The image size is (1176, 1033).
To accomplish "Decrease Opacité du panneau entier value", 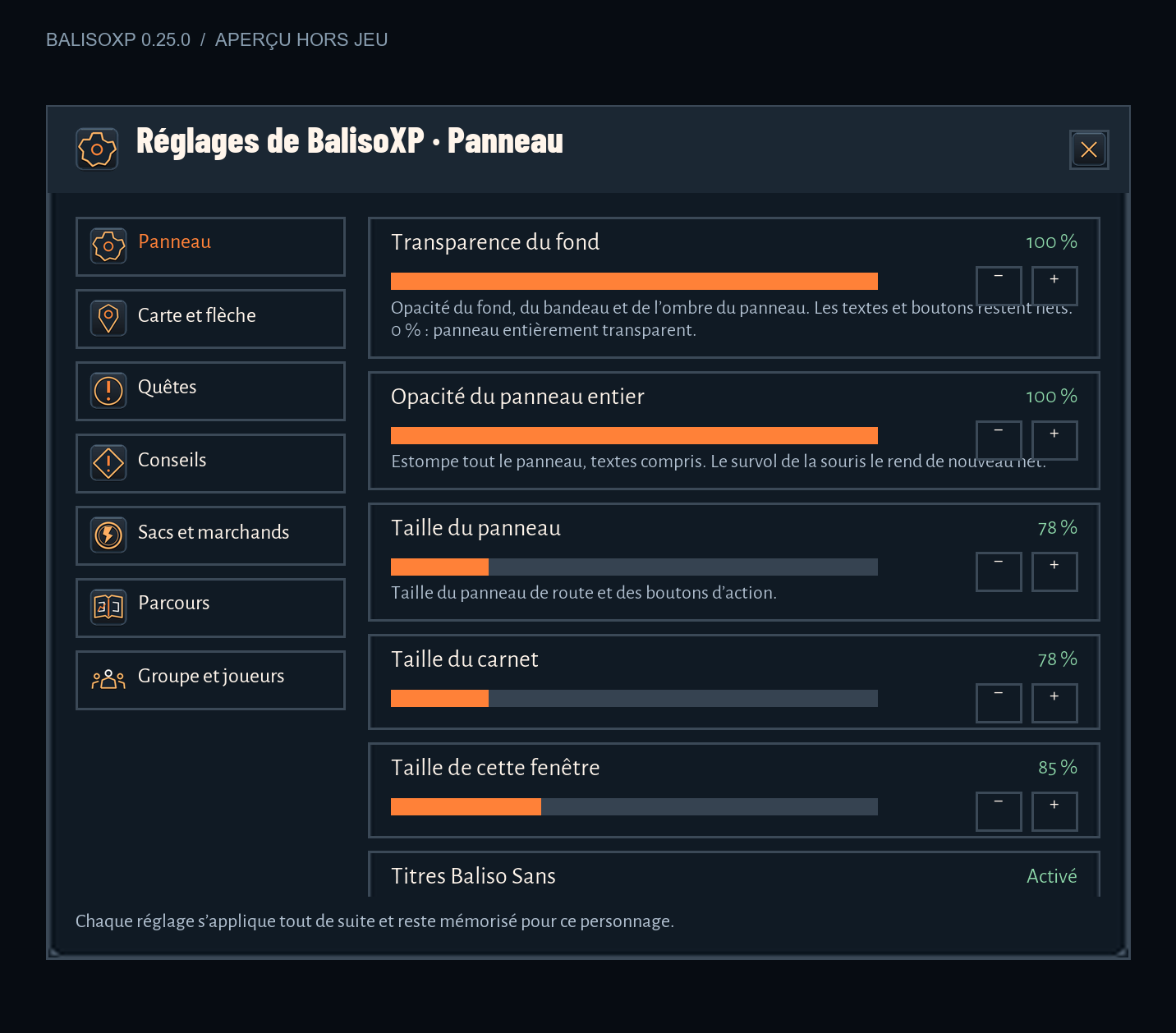I will click(999, 440).
